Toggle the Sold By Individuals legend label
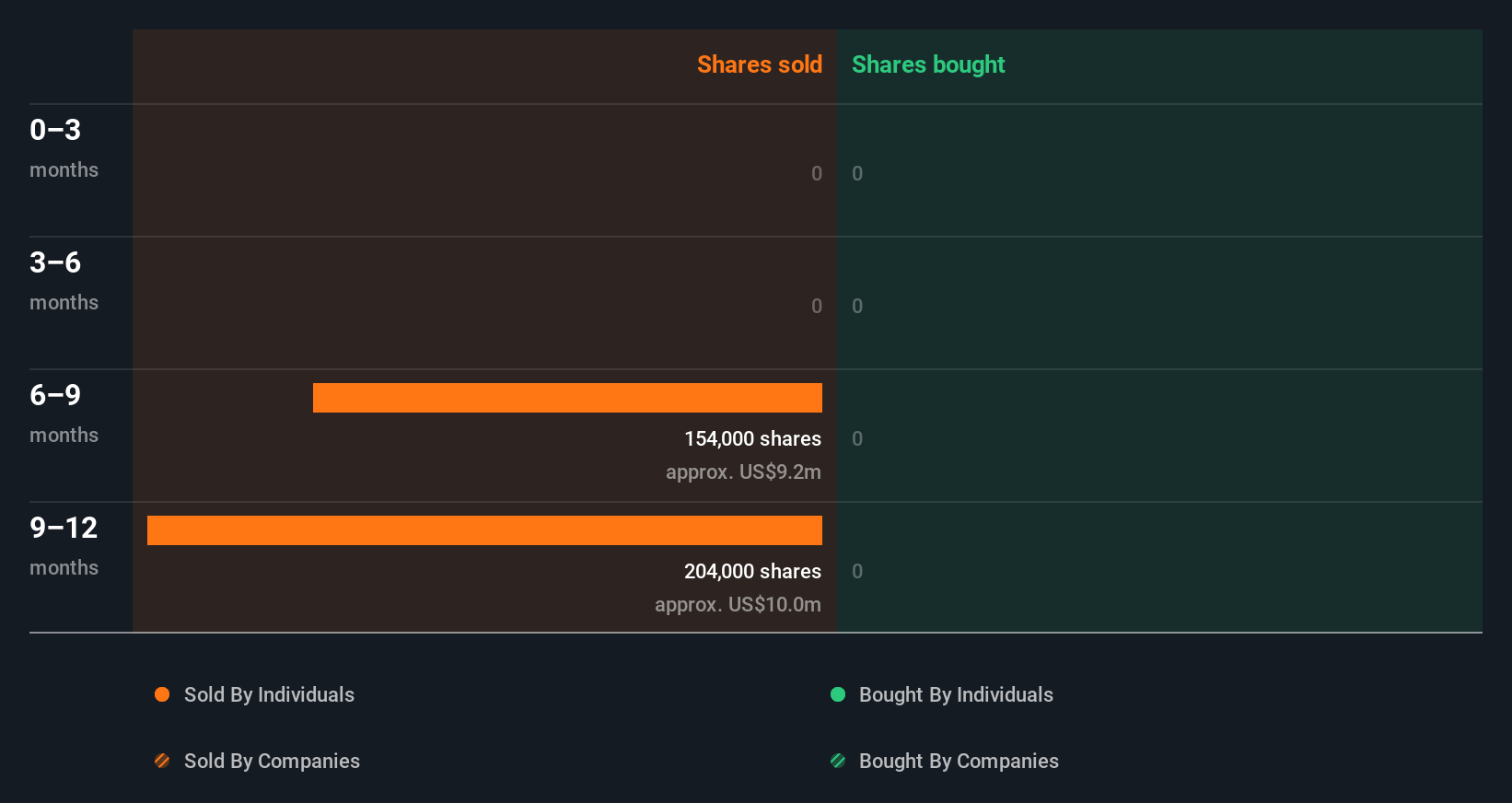The width and height of the screenshot is (1512, 803). (x=269, y=694)
